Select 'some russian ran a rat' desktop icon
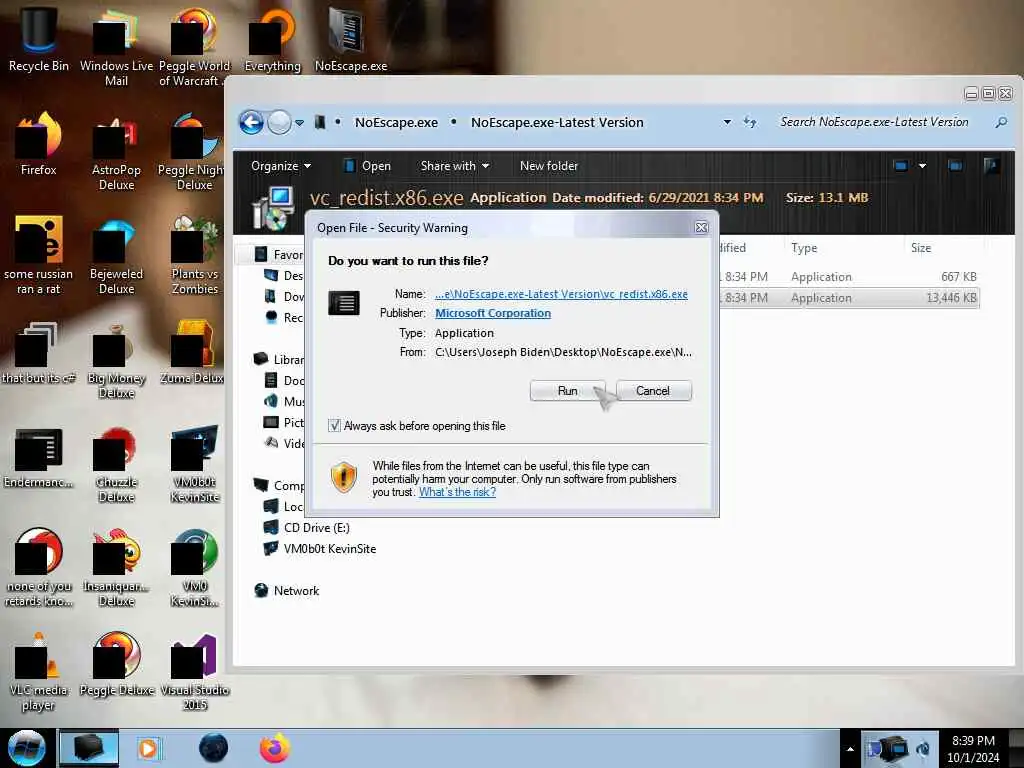The image size is (1024, 768). 39,255
